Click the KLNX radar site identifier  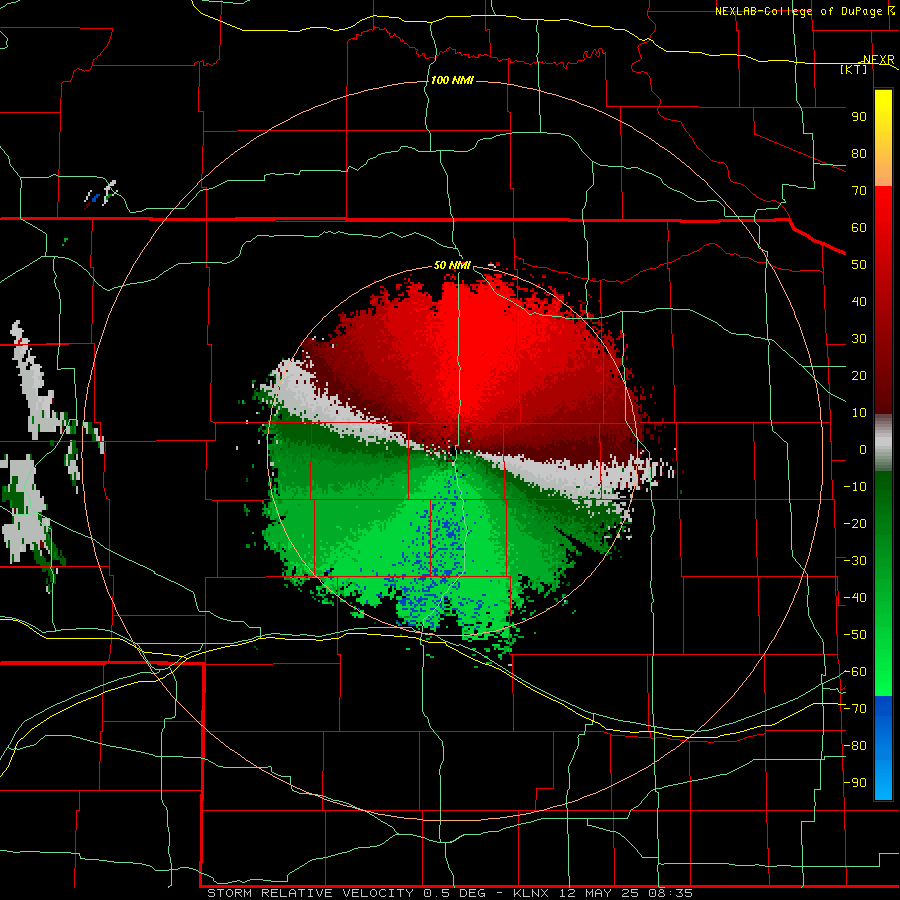(531, 893)
